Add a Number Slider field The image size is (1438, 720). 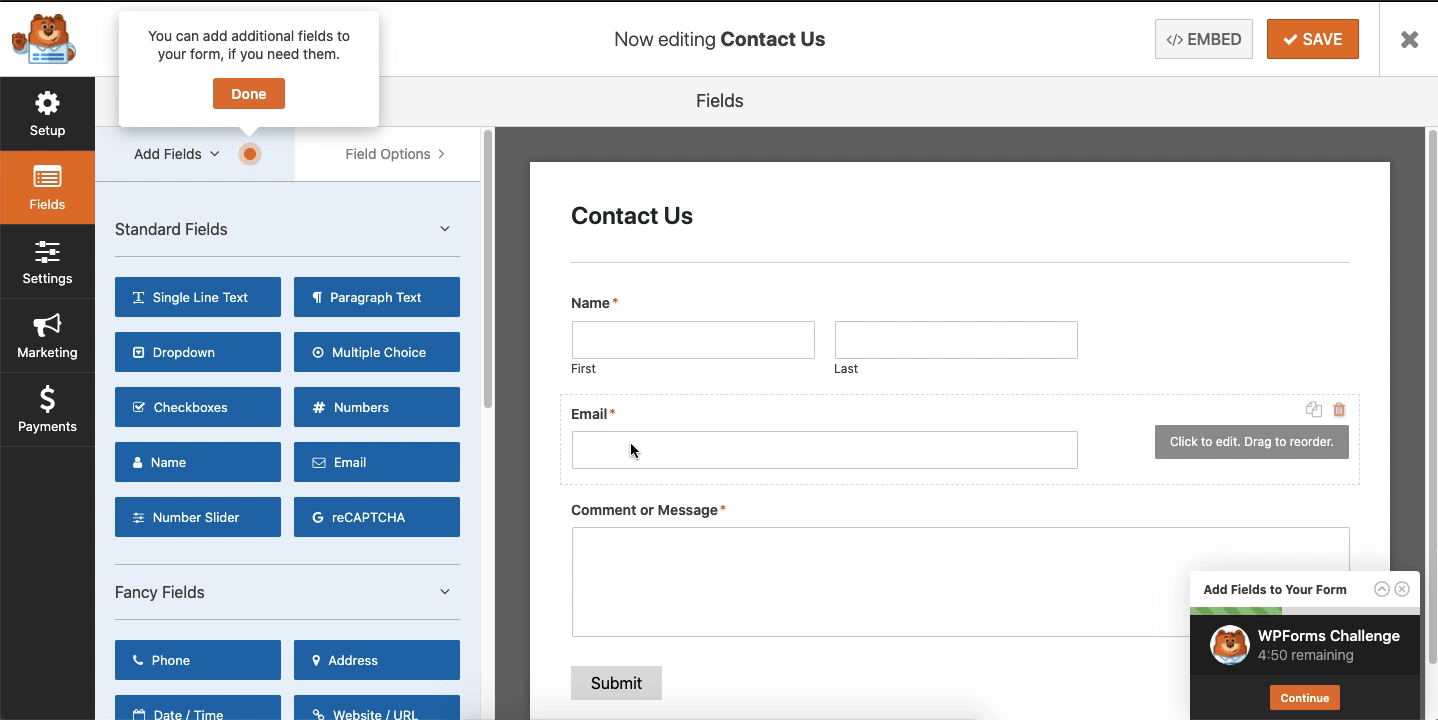[198, 517]
